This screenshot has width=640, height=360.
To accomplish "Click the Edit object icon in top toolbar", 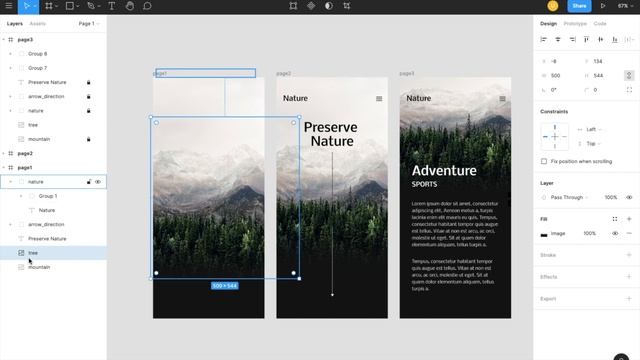I will coord(293,6).
